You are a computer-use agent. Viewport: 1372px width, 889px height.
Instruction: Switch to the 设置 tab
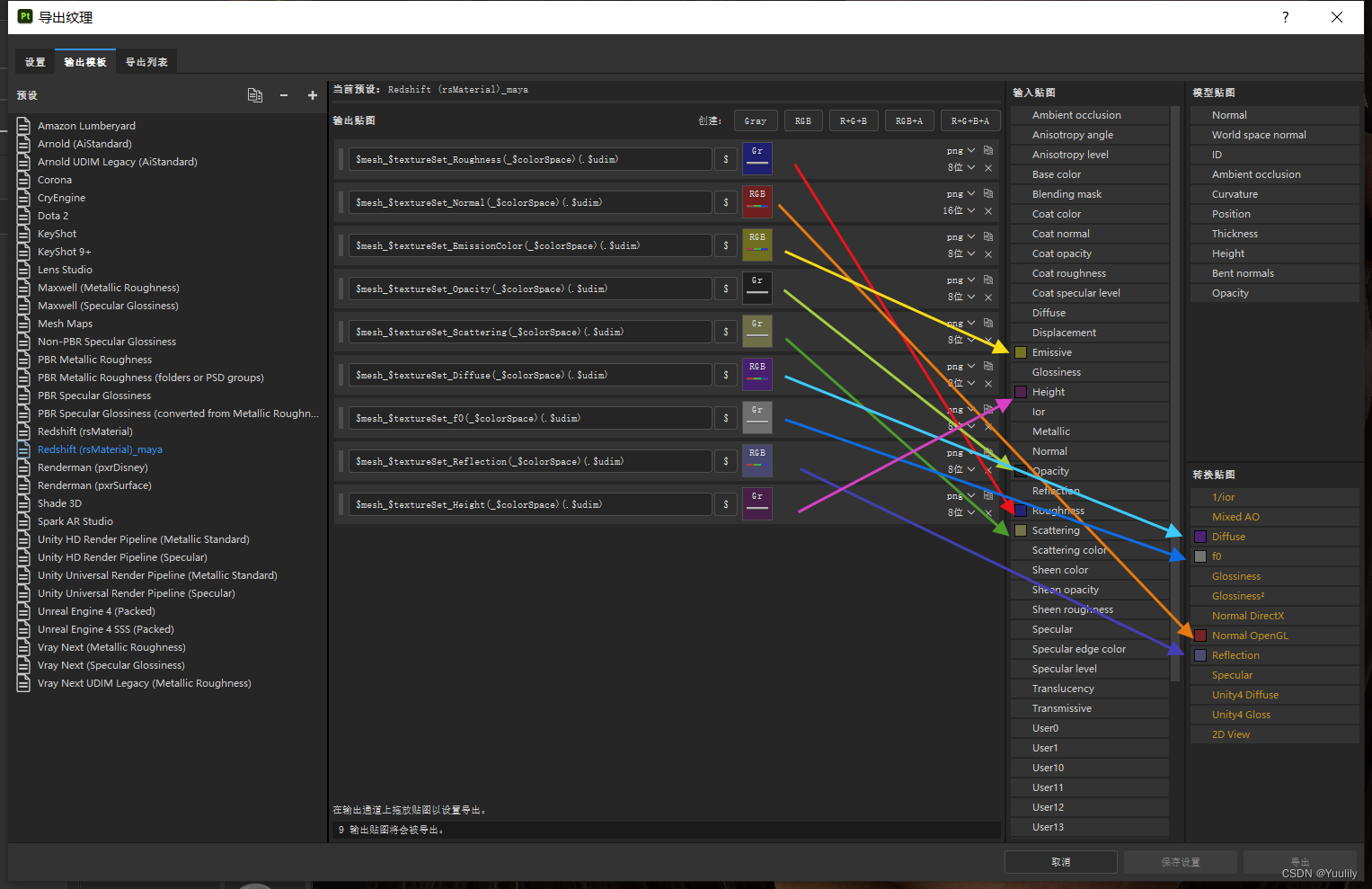click(35, 62)
